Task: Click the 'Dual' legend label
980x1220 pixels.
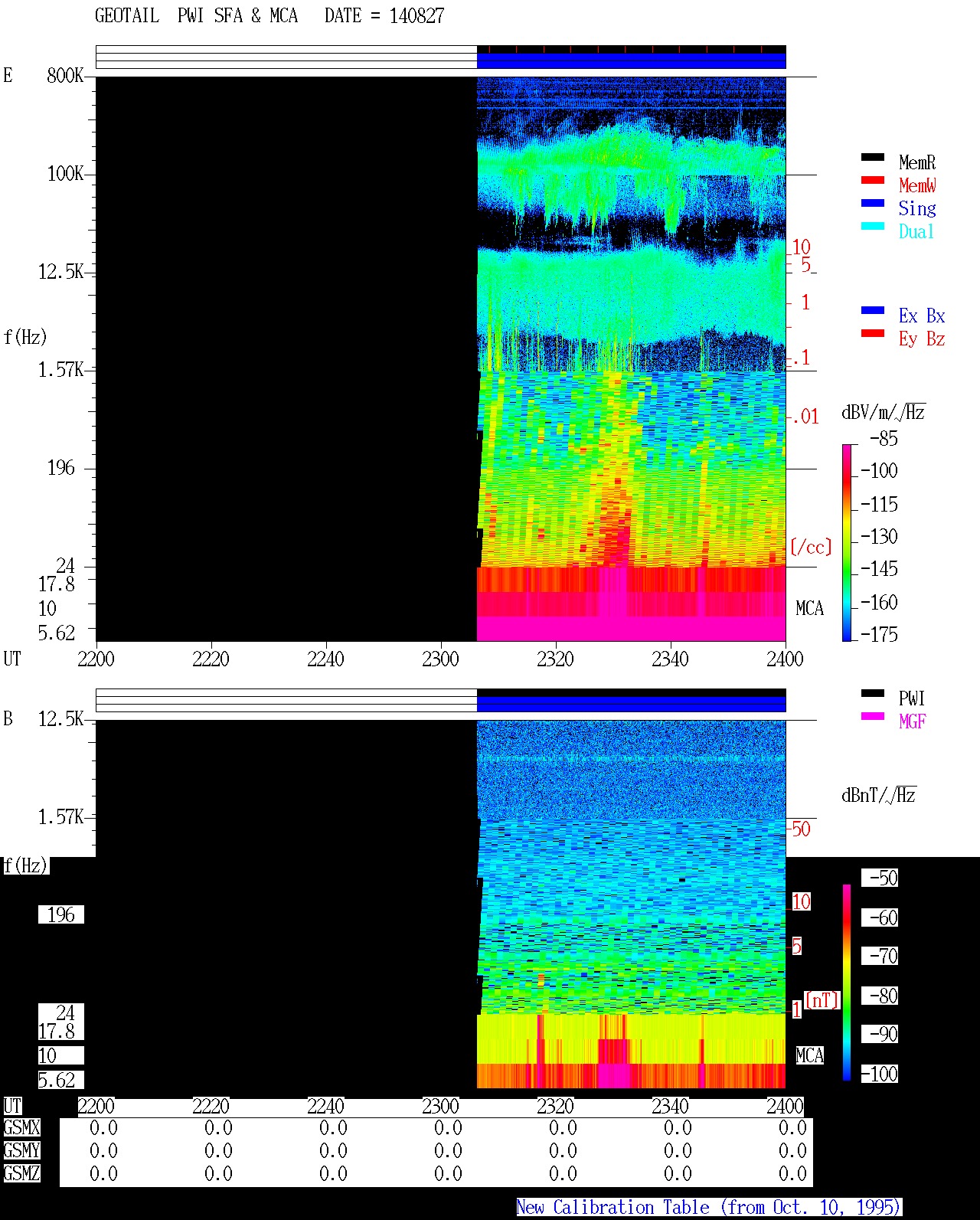Action: [x=916, y=231]
